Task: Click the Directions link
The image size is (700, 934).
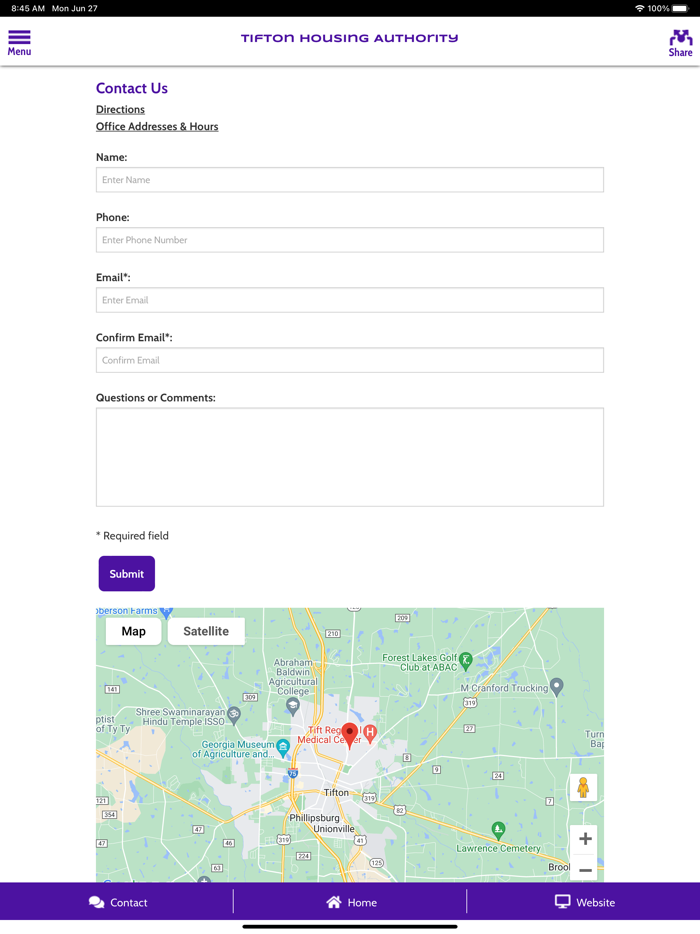Action: click(120, 110)
